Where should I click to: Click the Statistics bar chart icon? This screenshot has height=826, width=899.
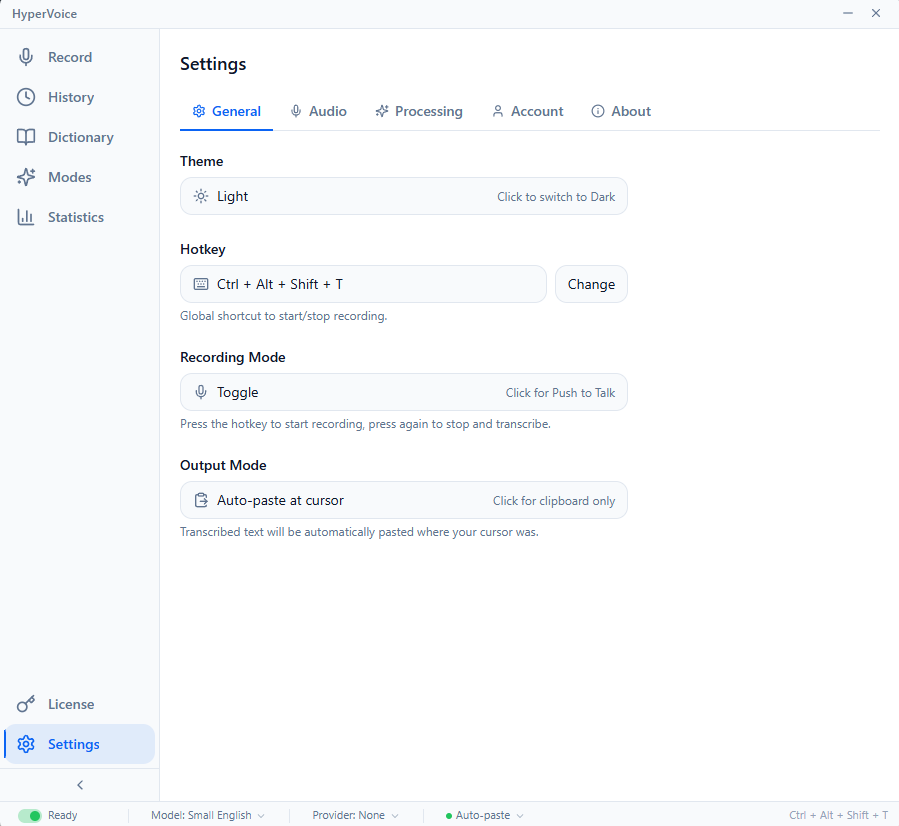tap(26, 217)
